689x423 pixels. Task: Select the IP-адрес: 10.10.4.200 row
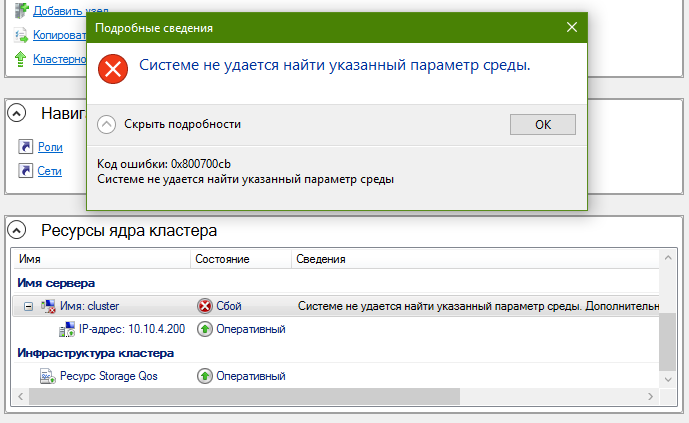coord(336,329)
